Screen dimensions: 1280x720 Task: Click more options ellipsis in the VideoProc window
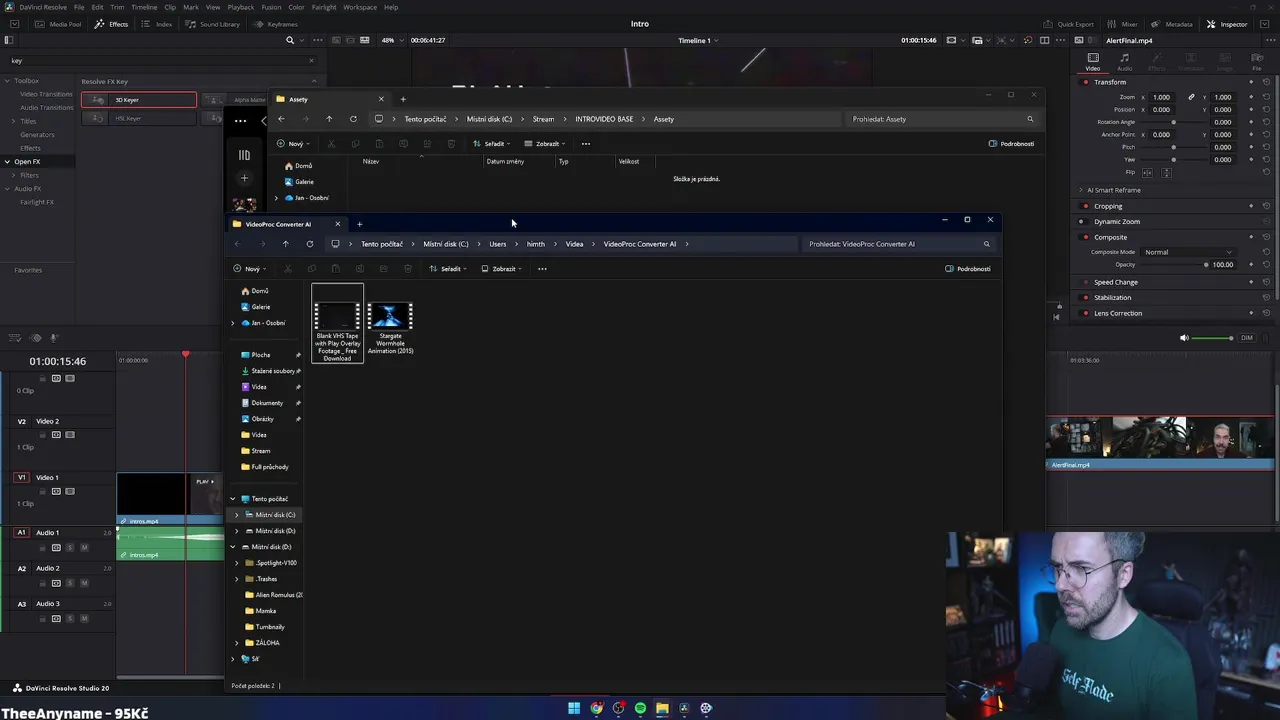point(542,269)
